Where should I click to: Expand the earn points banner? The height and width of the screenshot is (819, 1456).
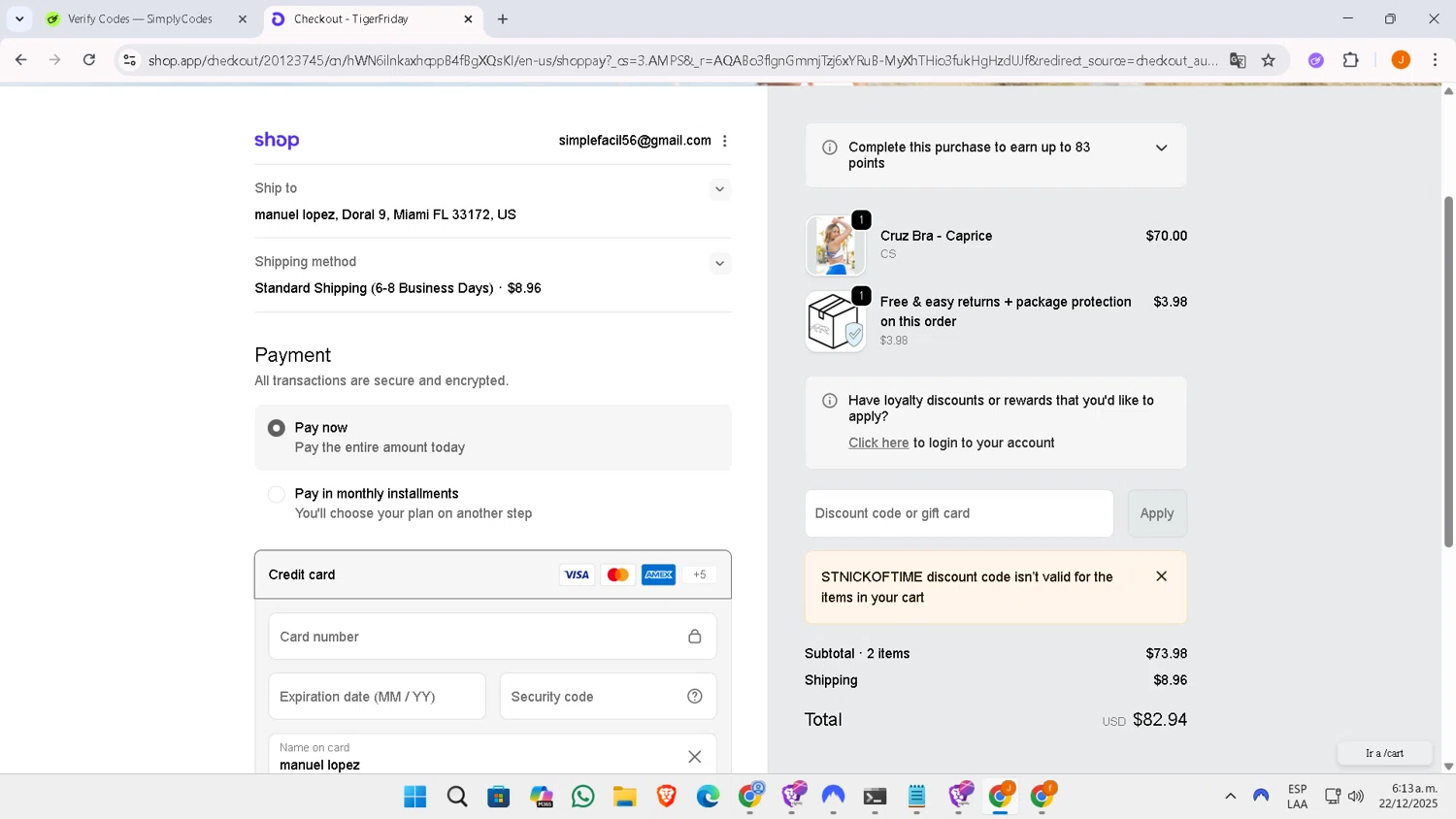point(1161,148)
